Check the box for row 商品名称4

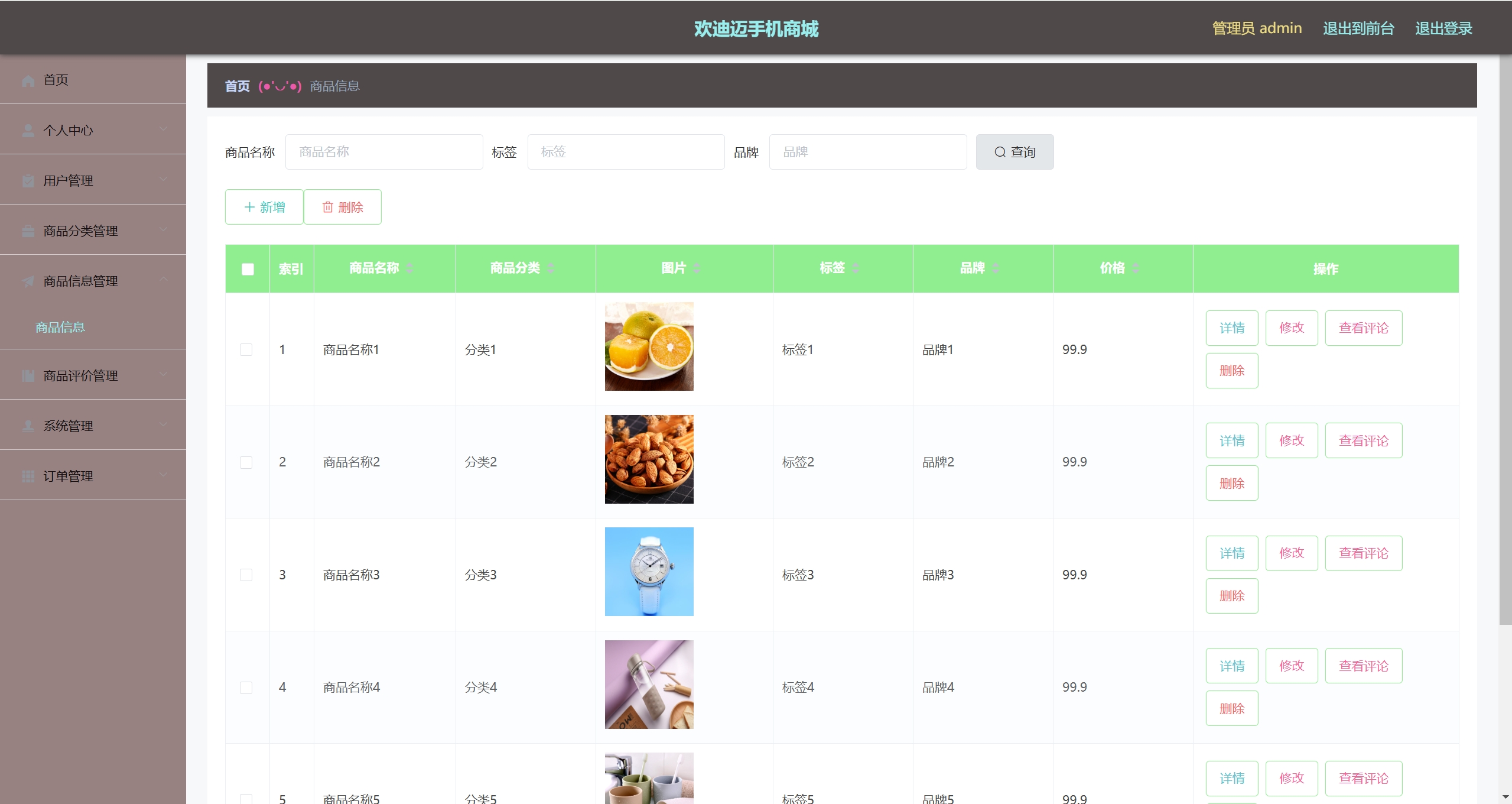pos(246,688)
